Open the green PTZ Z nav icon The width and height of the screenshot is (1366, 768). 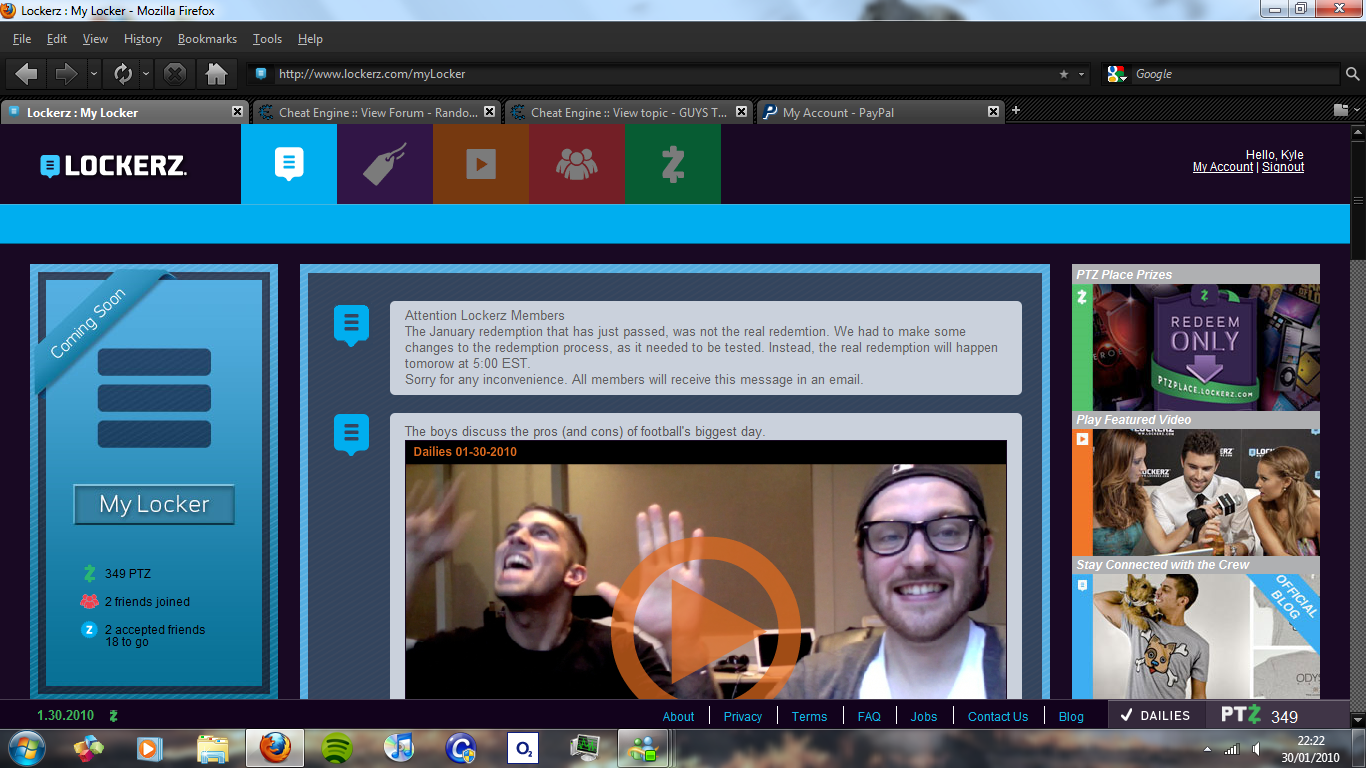click(673, 164)
